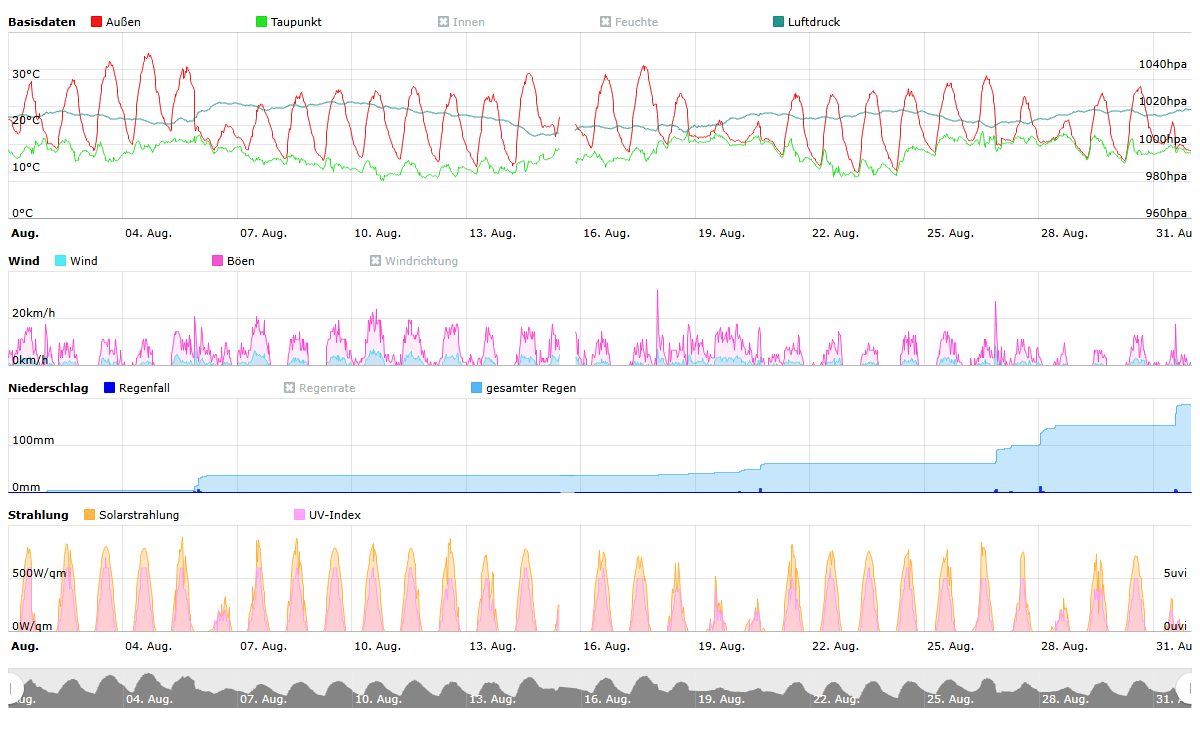This screenshot has width=1200, height=750.
Task: Click the Basisdaten chart heading
Action: pos(42,22)
